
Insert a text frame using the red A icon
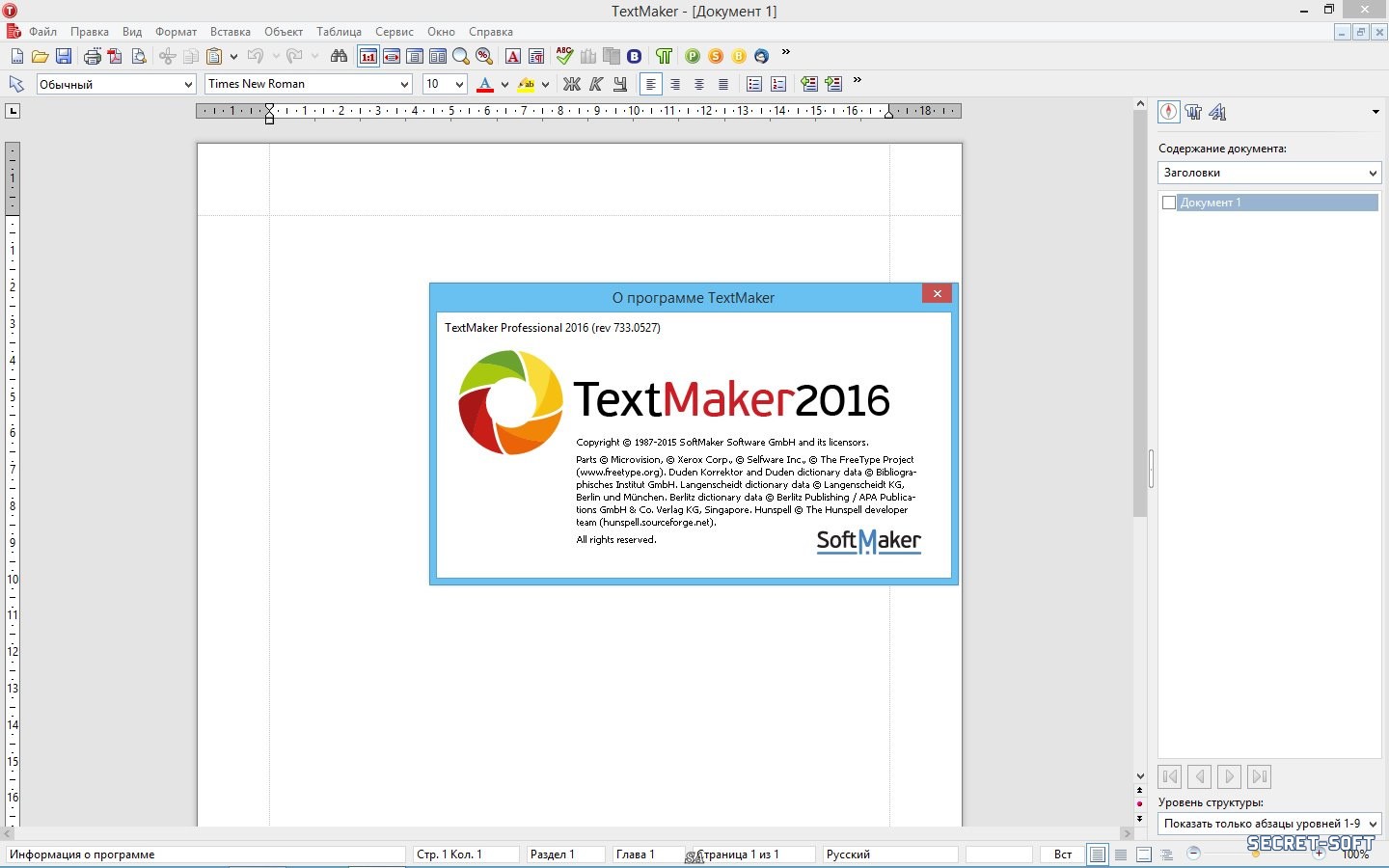coord(512,56)
